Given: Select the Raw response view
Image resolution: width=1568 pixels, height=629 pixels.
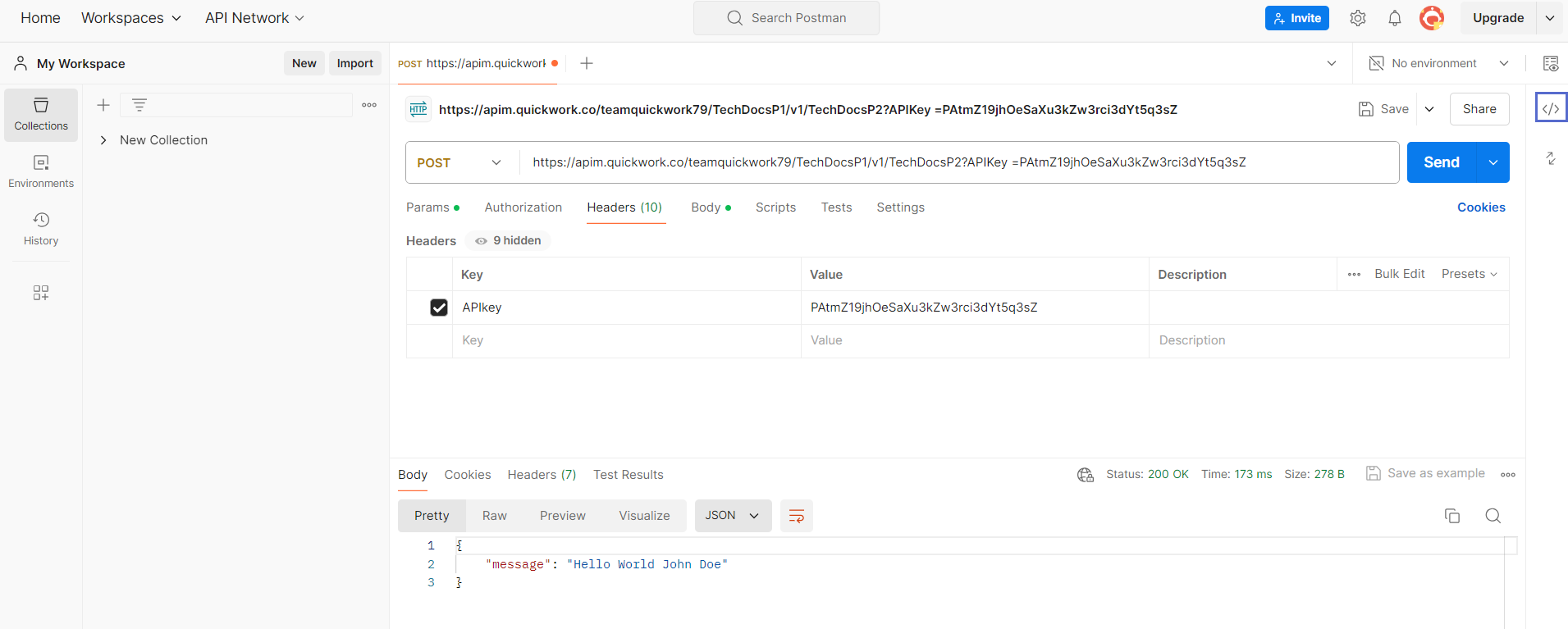Looking at the screenshot, I should (x=495, y=516).
